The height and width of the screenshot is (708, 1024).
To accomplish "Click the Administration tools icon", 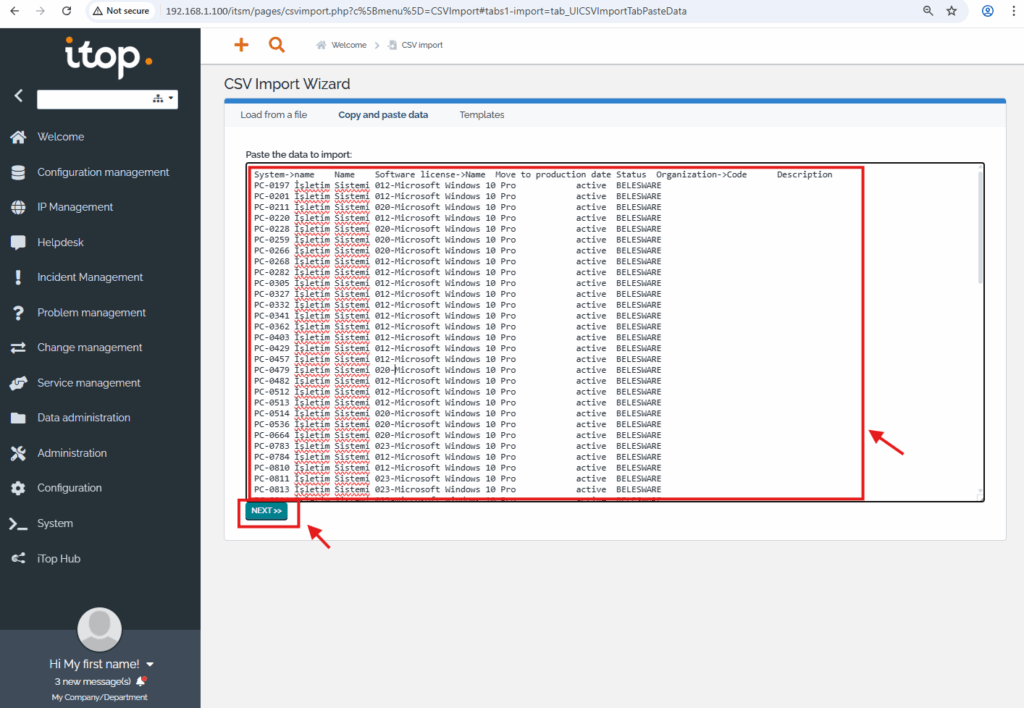I will coord(18,453).
